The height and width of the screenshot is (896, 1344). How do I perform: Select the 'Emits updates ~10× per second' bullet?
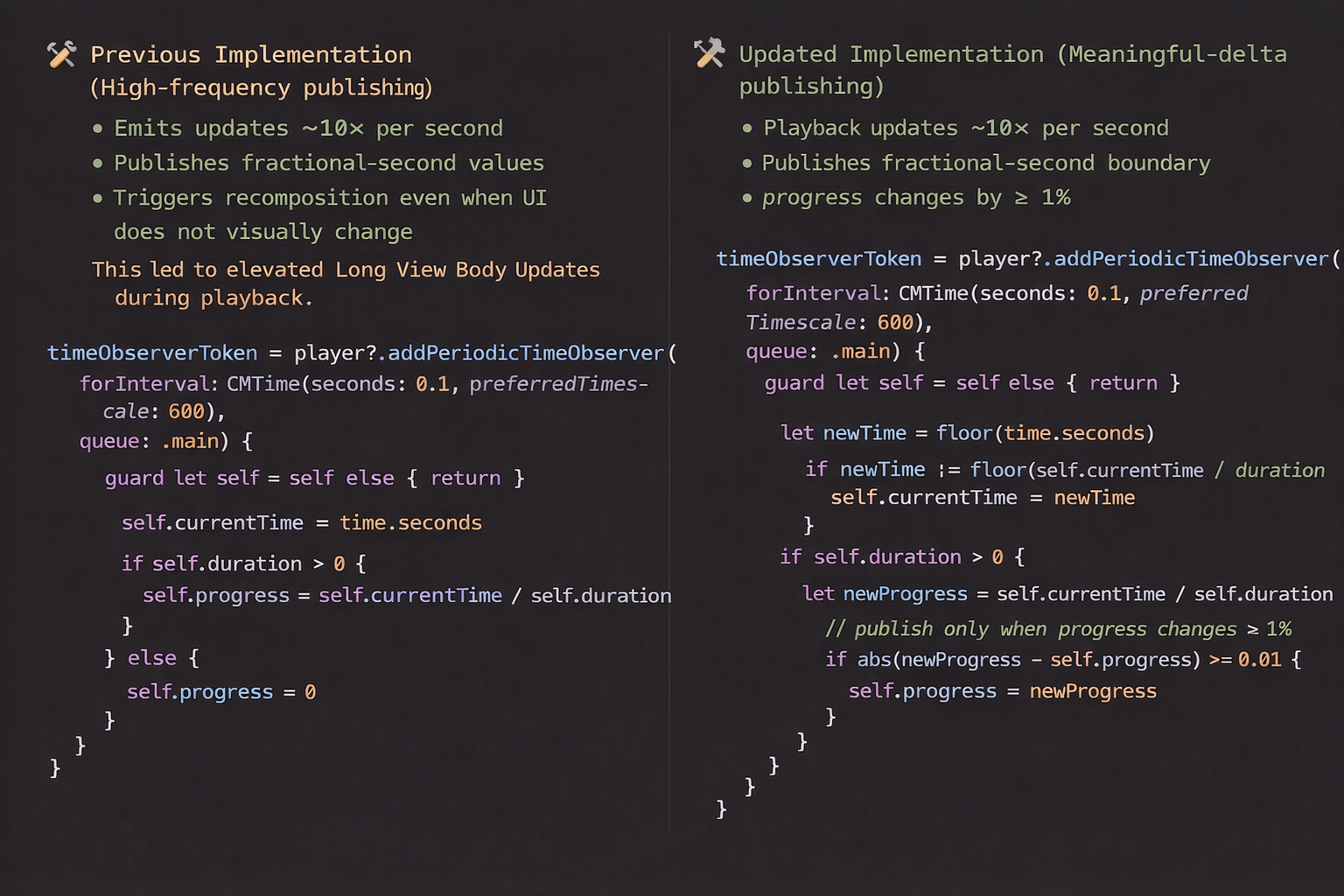[308, 129]
